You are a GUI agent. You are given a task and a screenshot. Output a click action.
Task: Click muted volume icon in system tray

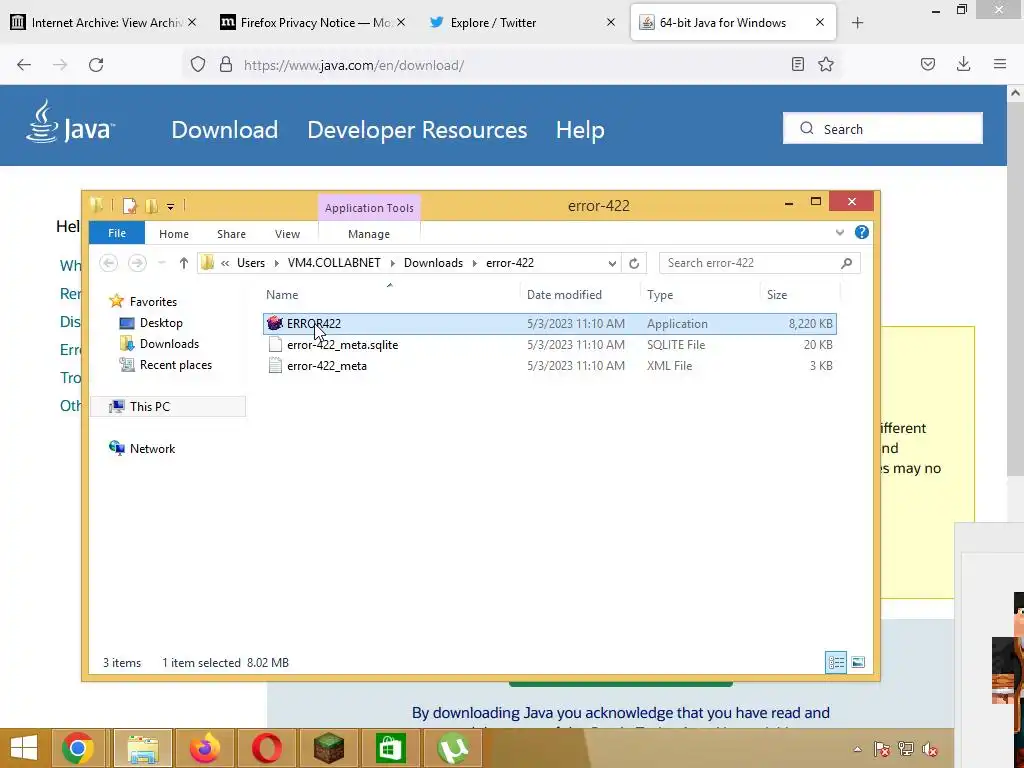[x=929, y=749]
